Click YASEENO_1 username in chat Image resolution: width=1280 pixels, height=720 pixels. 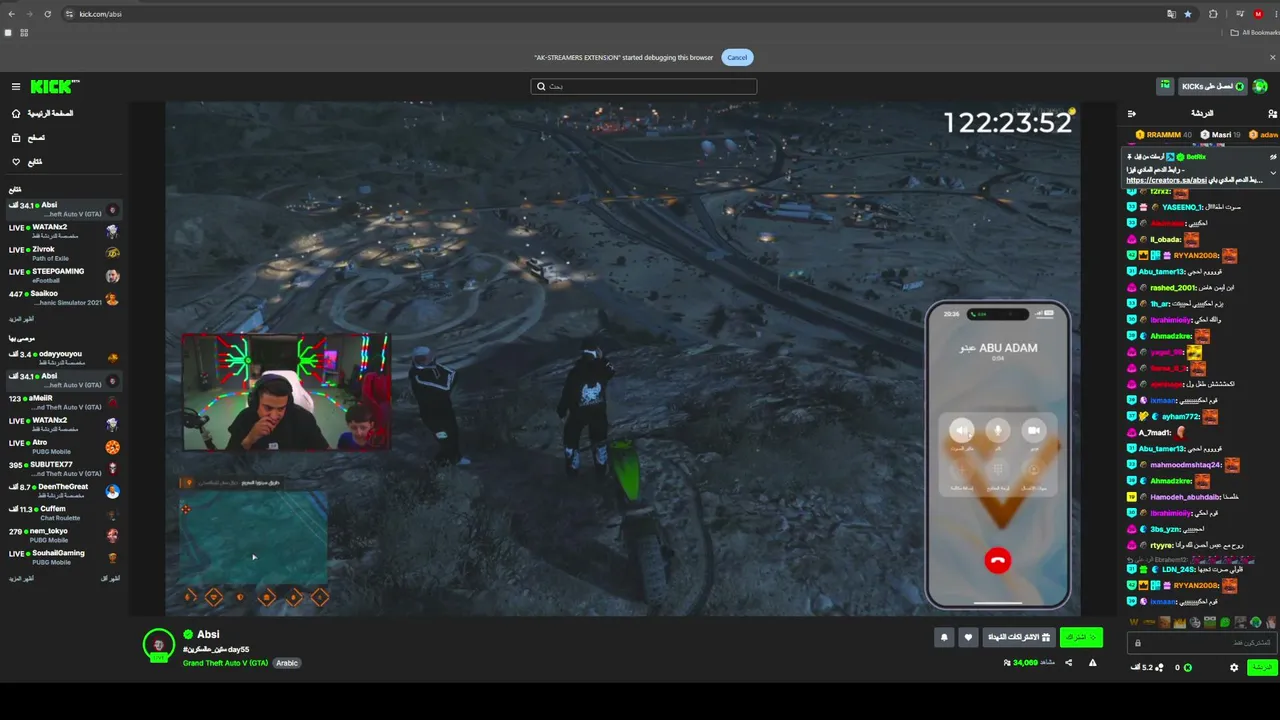tap(1183, 207)
